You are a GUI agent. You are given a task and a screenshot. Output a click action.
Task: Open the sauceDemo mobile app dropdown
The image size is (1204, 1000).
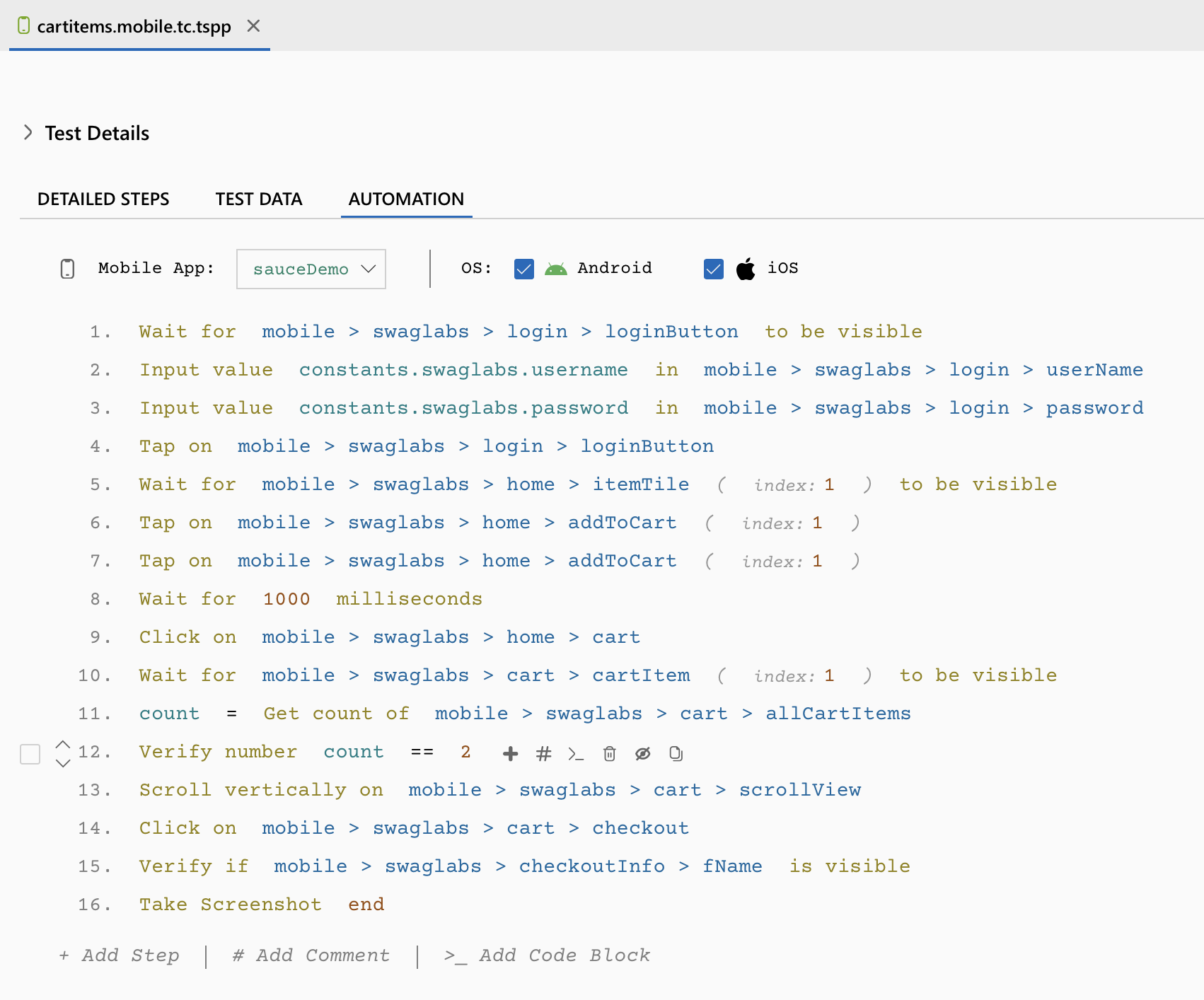[x=311, y=269]
